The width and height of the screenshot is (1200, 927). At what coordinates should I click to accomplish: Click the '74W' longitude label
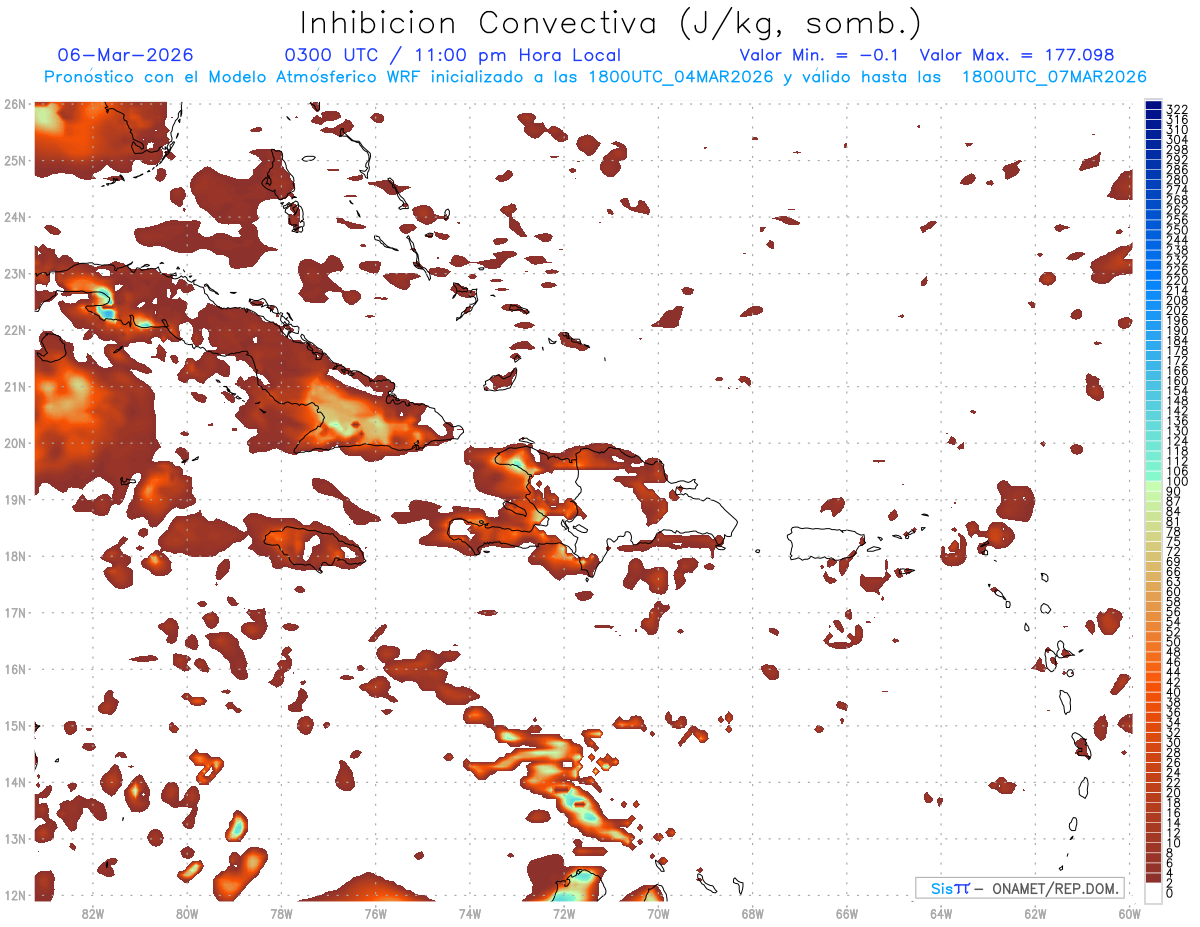(x=470, y=913)
